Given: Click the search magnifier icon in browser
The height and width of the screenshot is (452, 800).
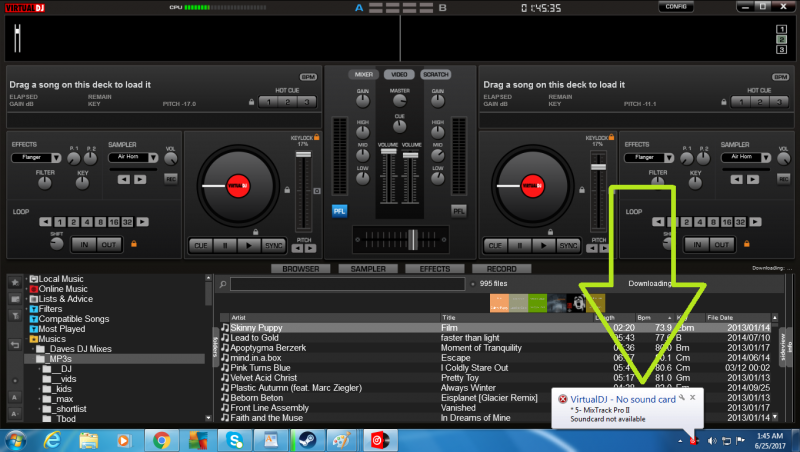Looking at the screenshot, I should click(x=223, y=284).
